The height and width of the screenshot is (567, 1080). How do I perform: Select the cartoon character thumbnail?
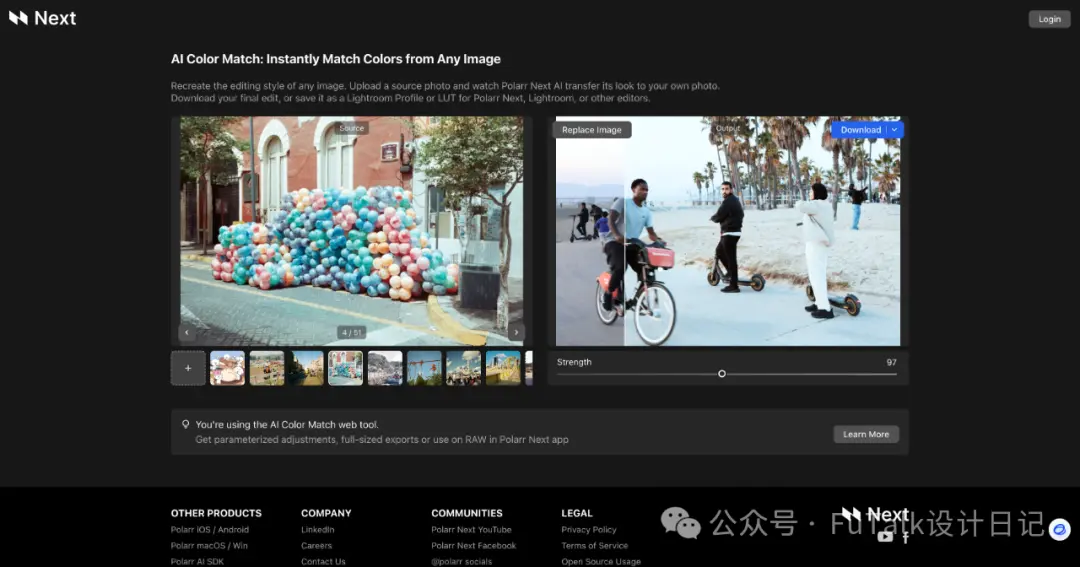pos(227,368)
